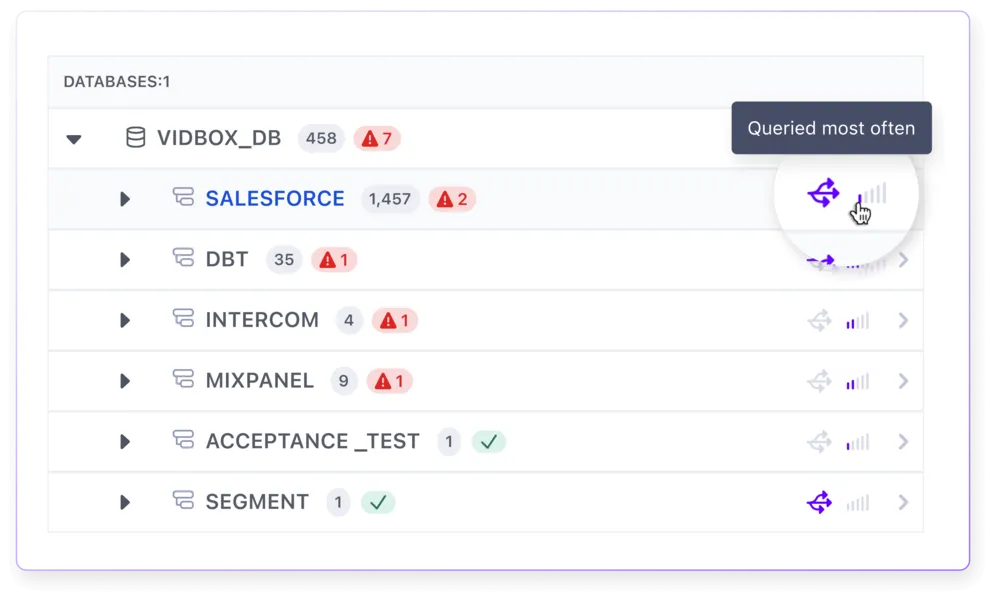994x600 pixels.
Task: Click the query frequency bars for INTERCOM
Action: [857, 320]
